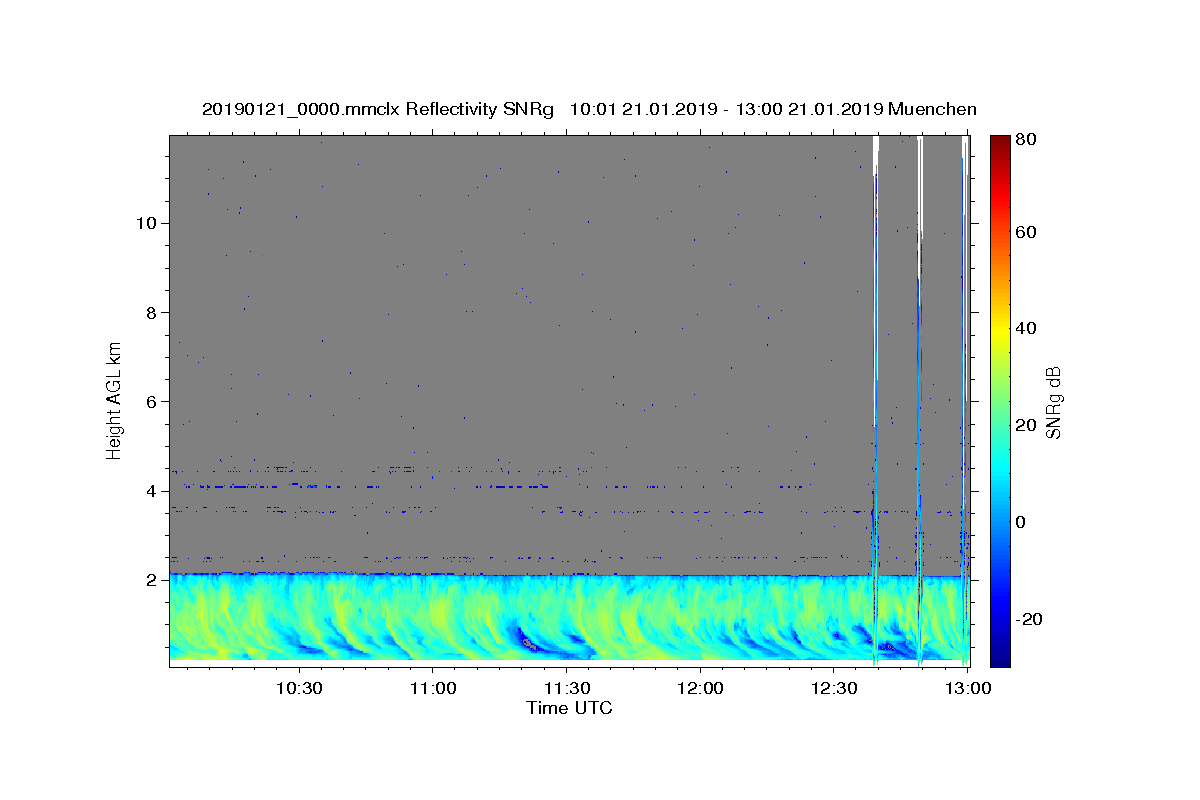Click the 'SNRg dB' colorbar label
Screen dimensions: 1200x800
[1053, 402]
